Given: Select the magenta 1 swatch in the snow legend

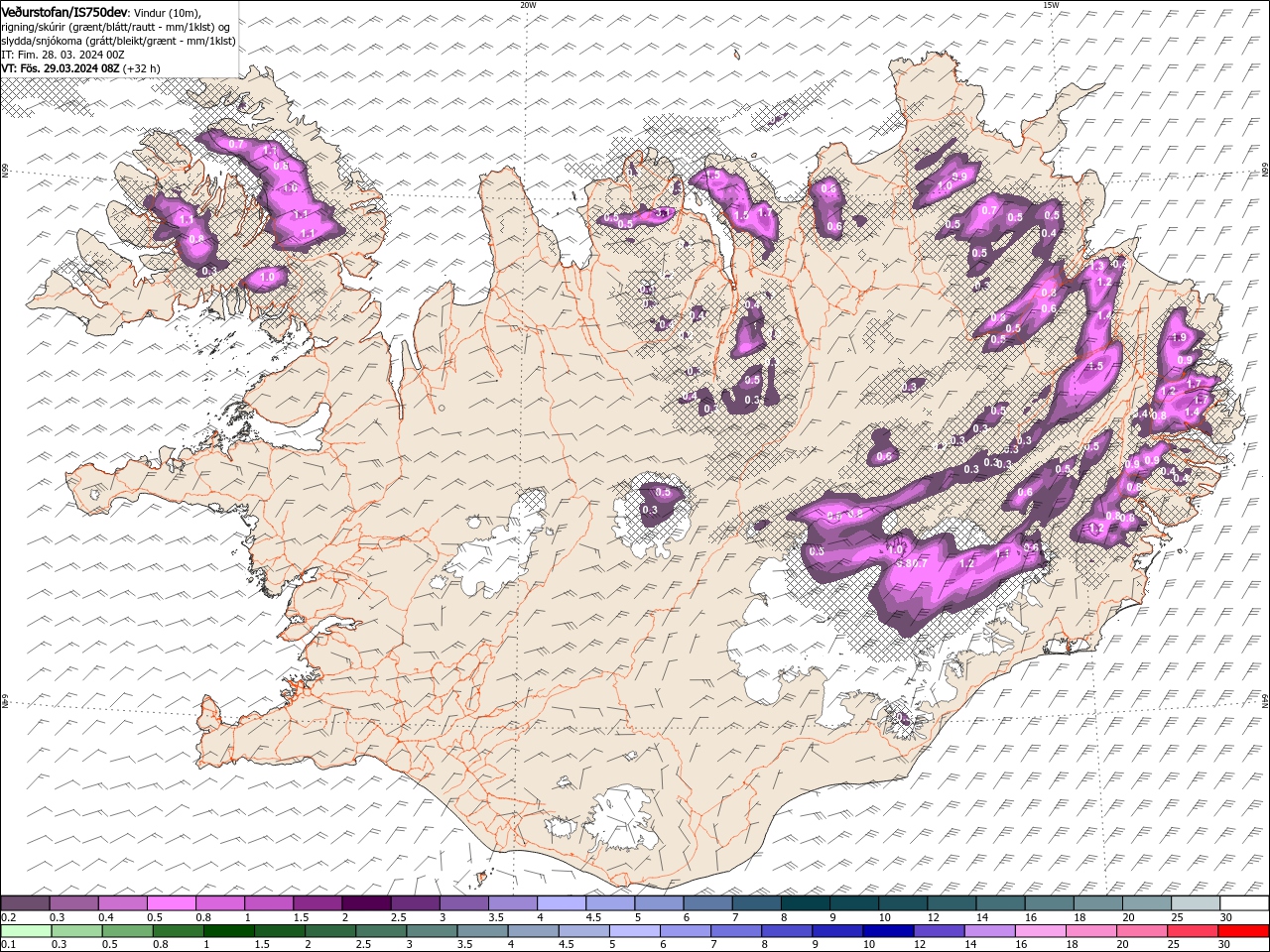Looking at the screenshot, I should (268, 903).
